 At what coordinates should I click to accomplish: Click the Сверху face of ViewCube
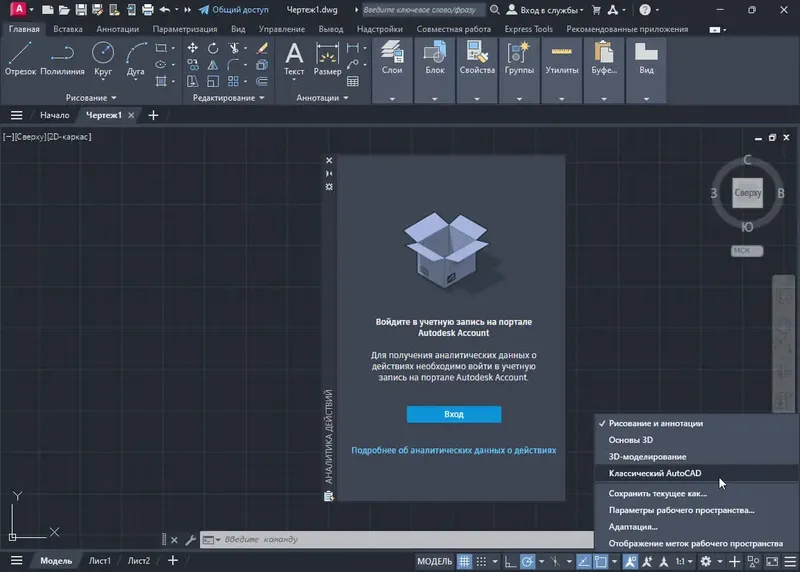[x=747, y=193]
